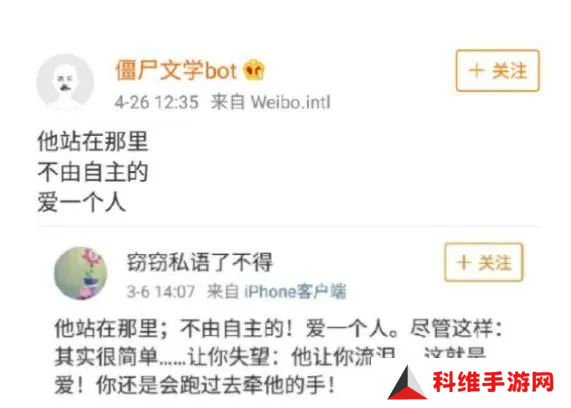The height and width of the screenshot is (408, 571).
Task: Follow 窃窃私语了不得 with the + 关注 button
Action: click(x=484, y=262)
